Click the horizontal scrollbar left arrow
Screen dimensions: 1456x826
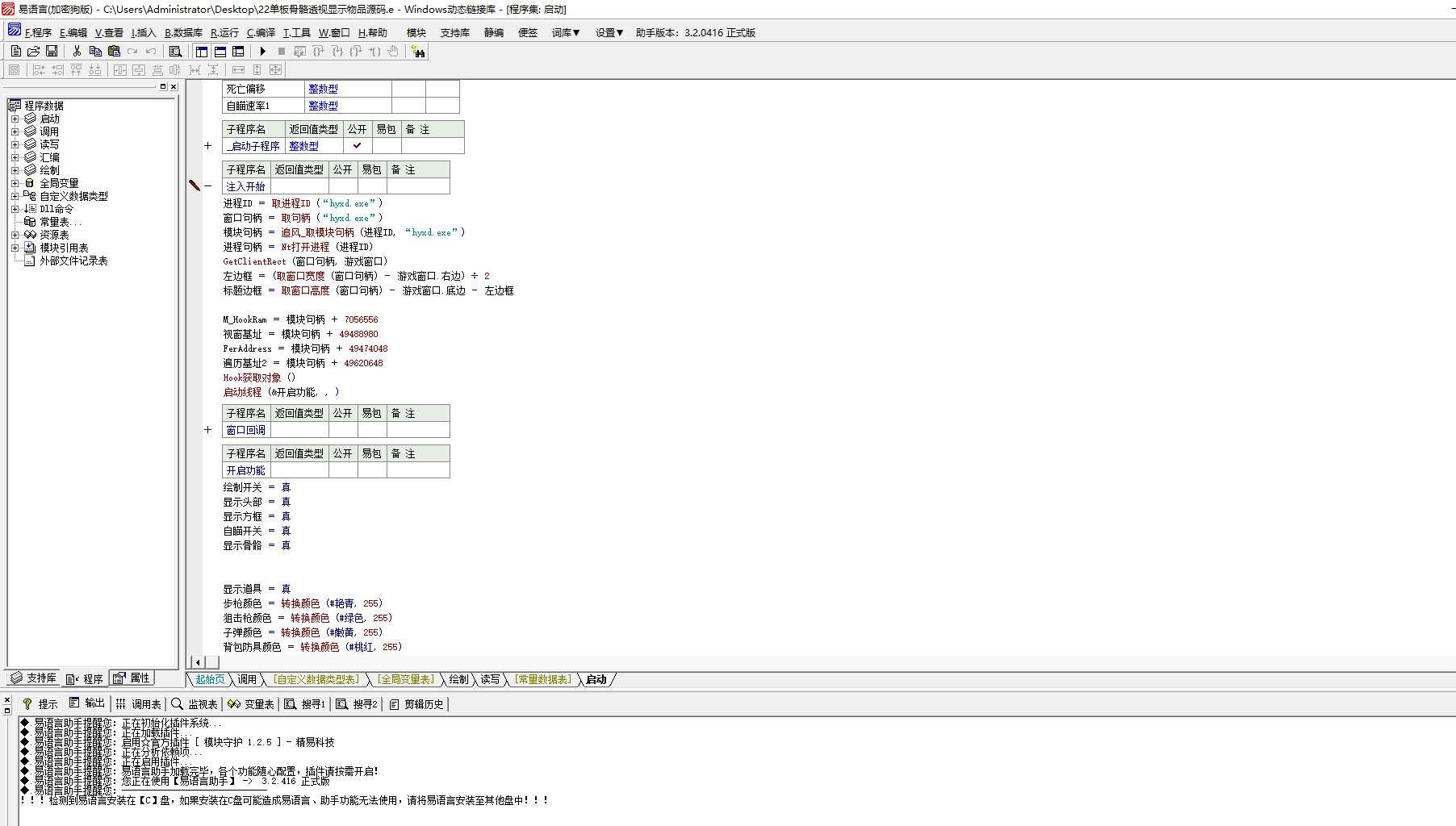click(198, 662)
